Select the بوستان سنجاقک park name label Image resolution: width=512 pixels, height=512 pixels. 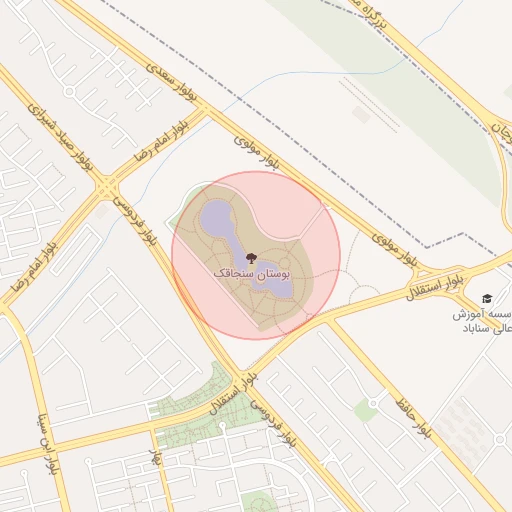[252, 274]
